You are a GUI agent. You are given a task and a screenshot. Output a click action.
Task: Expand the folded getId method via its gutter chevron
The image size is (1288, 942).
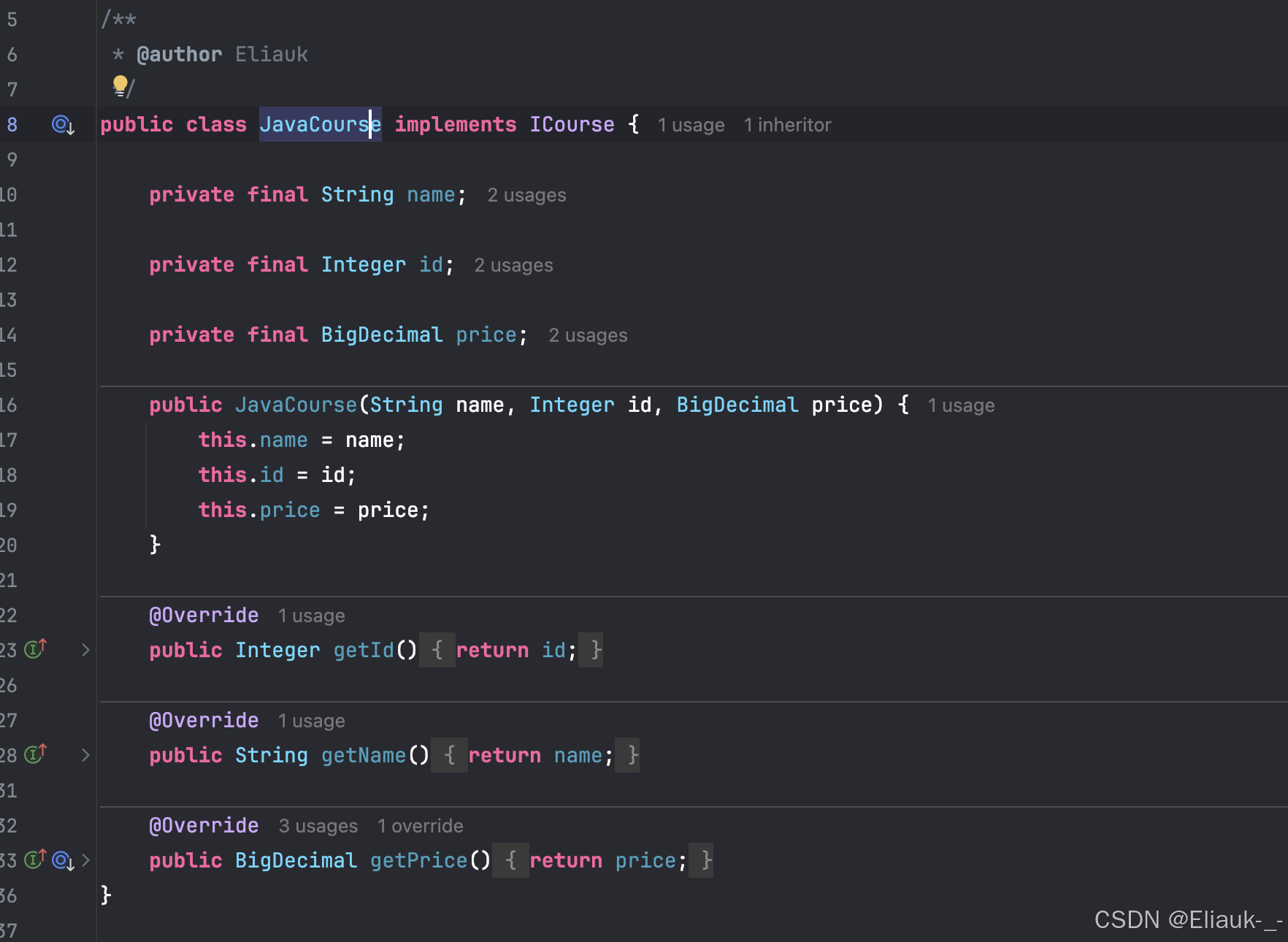point(86,650)
